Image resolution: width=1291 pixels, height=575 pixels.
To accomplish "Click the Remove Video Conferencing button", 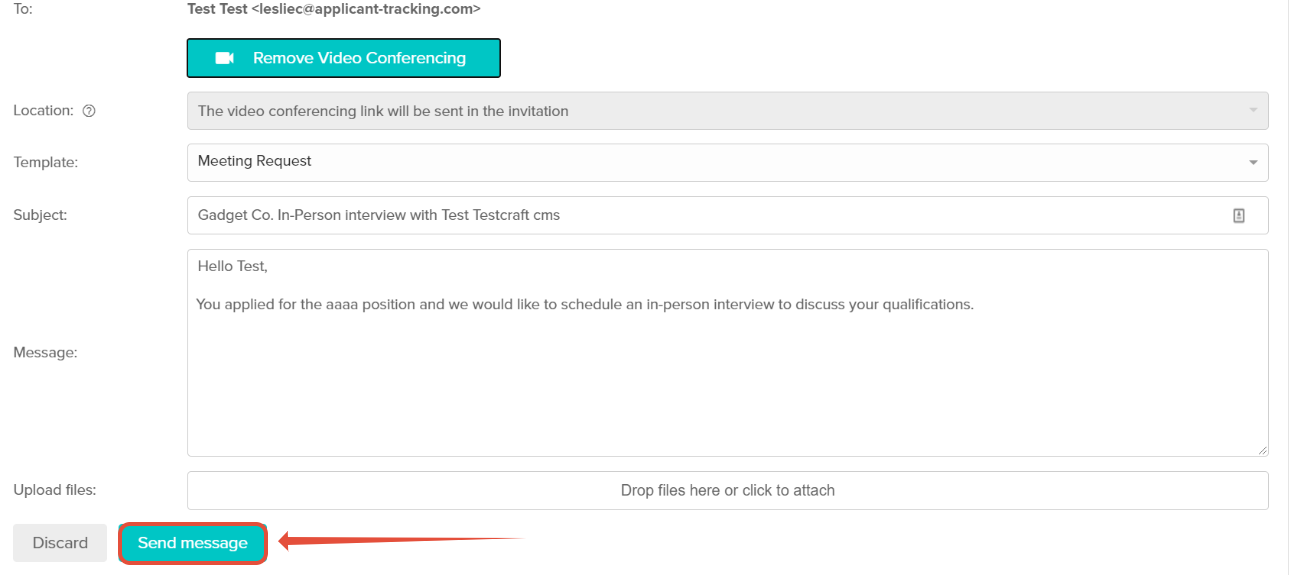I will click(x=343, y=58).
